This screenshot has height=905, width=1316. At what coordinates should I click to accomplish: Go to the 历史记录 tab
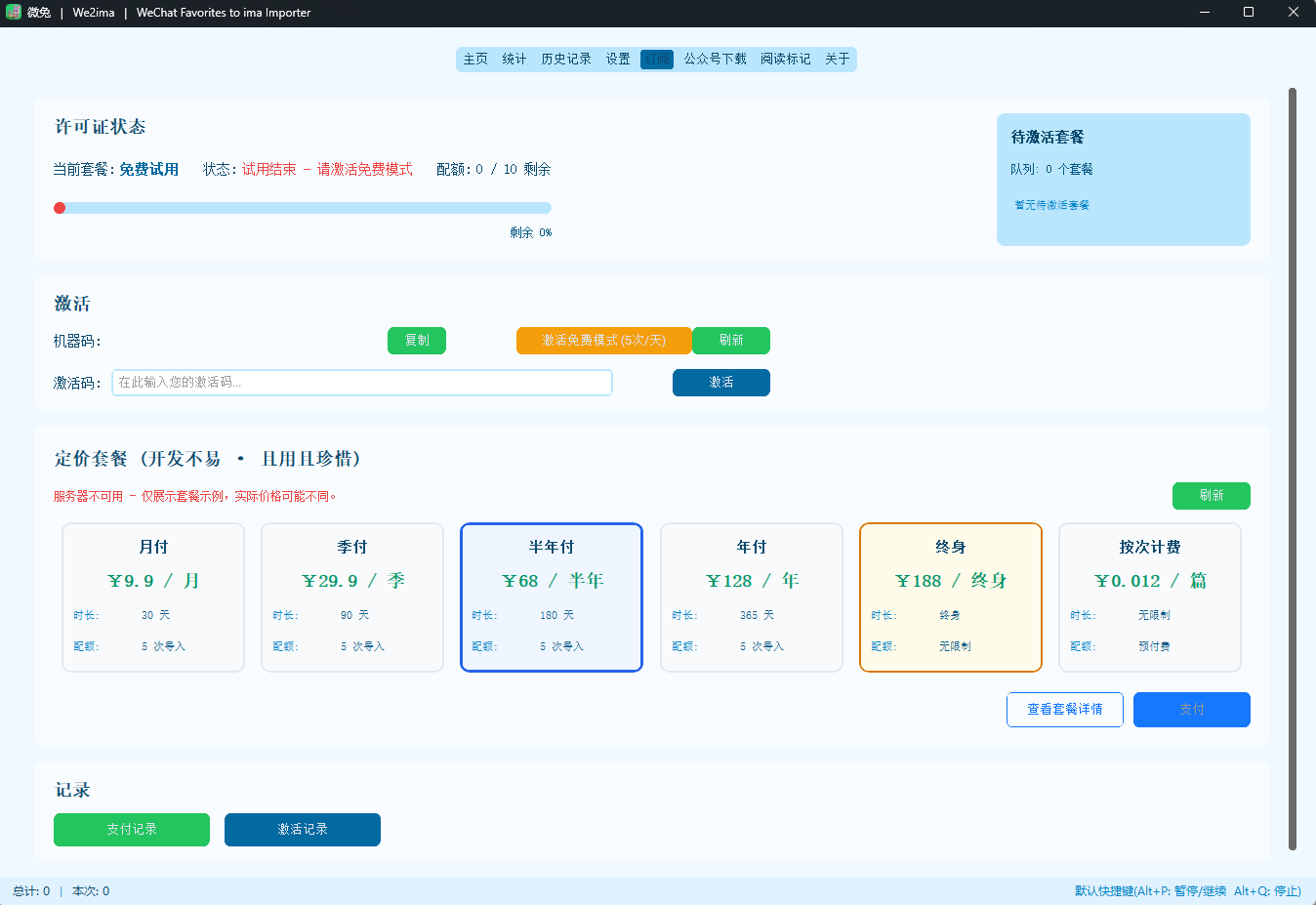coord(566,60)
